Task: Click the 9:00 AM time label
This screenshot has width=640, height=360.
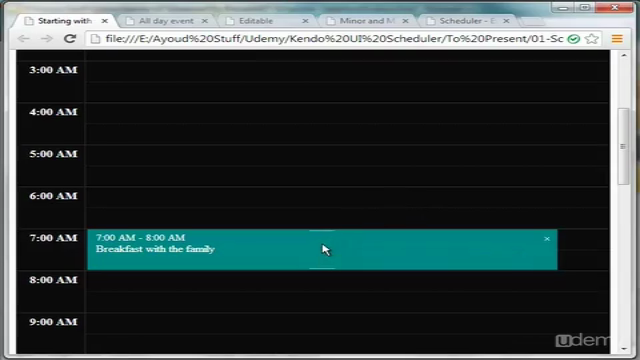Action: click(53, 322)
